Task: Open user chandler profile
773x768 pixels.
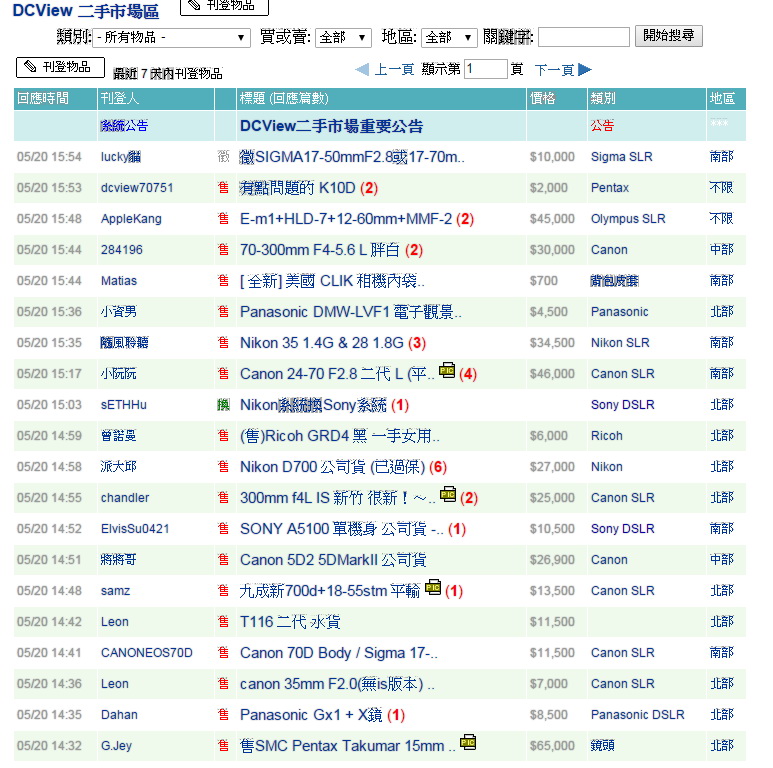Action: point(125,498)
